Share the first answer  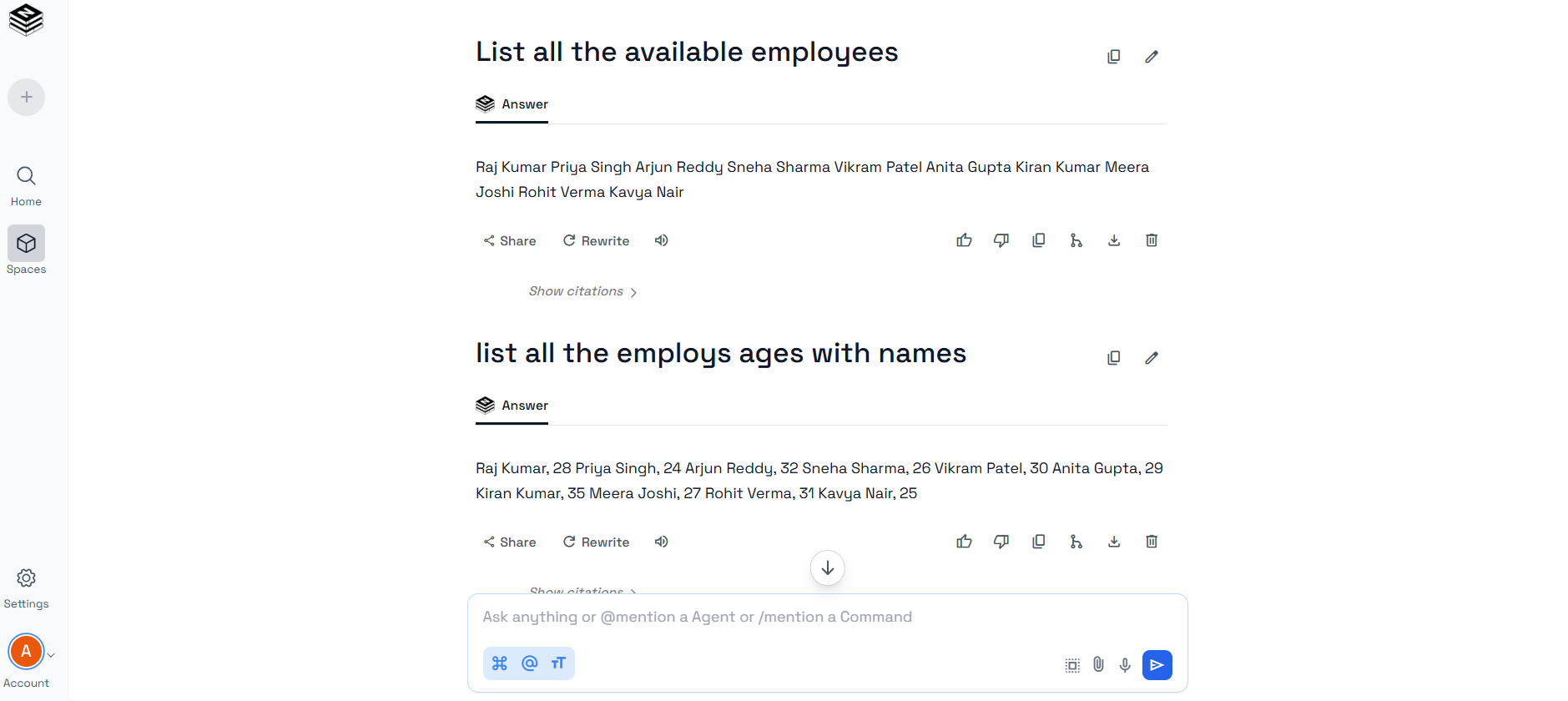tap(510, 240)
